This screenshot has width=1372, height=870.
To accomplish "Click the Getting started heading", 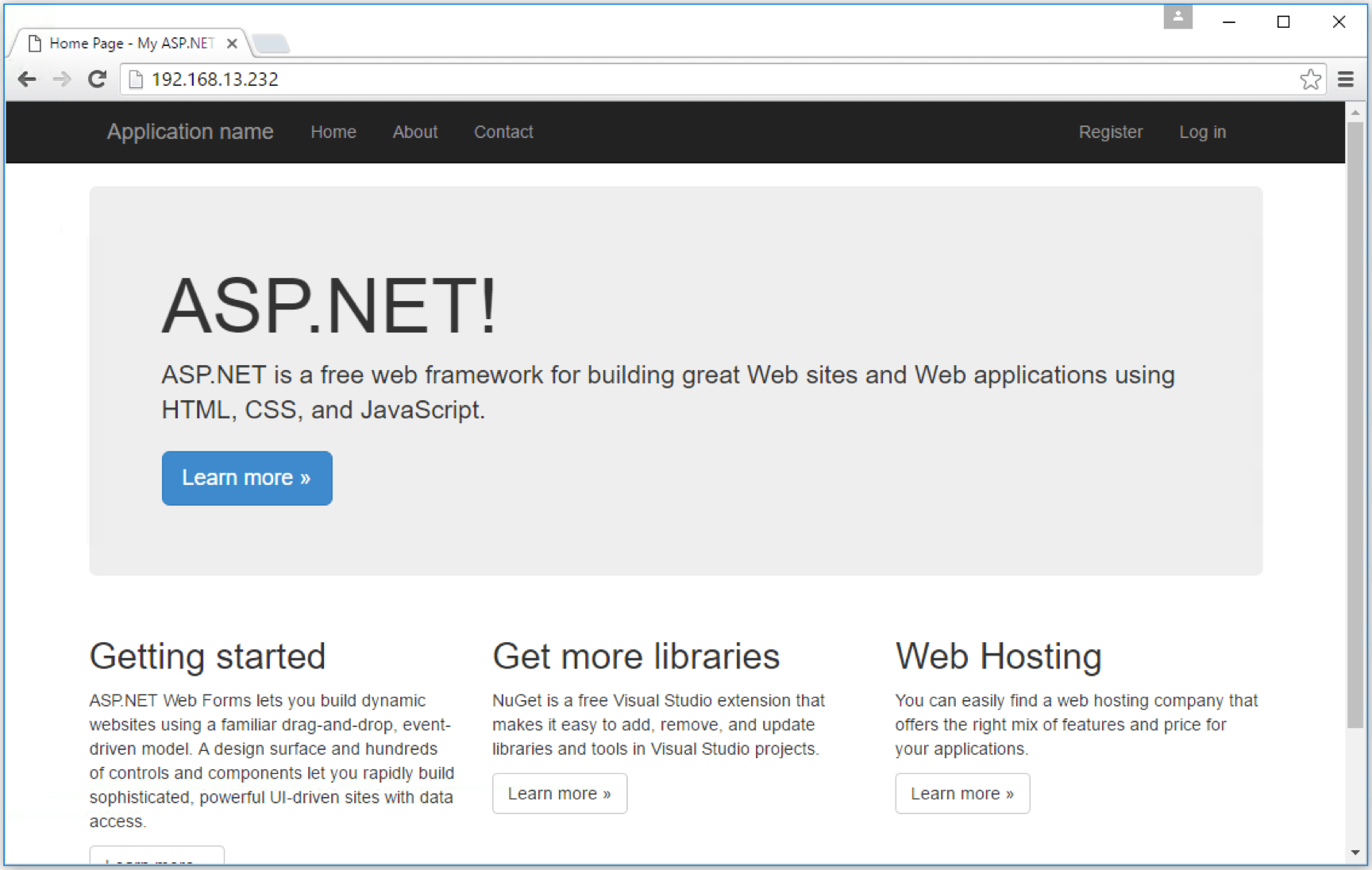I will click(207, 656).
